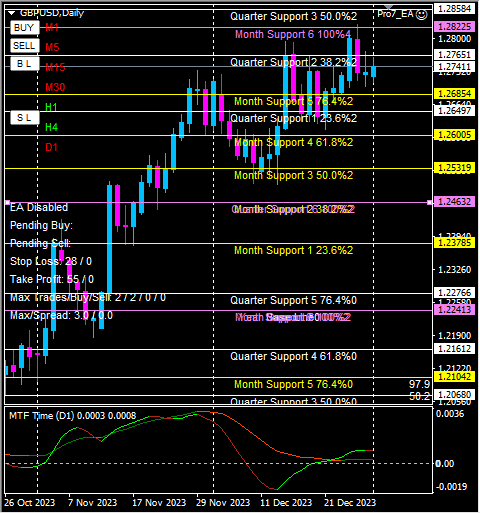Select the D1 timeframe label
Screen dimensions: 480x514
52,147
